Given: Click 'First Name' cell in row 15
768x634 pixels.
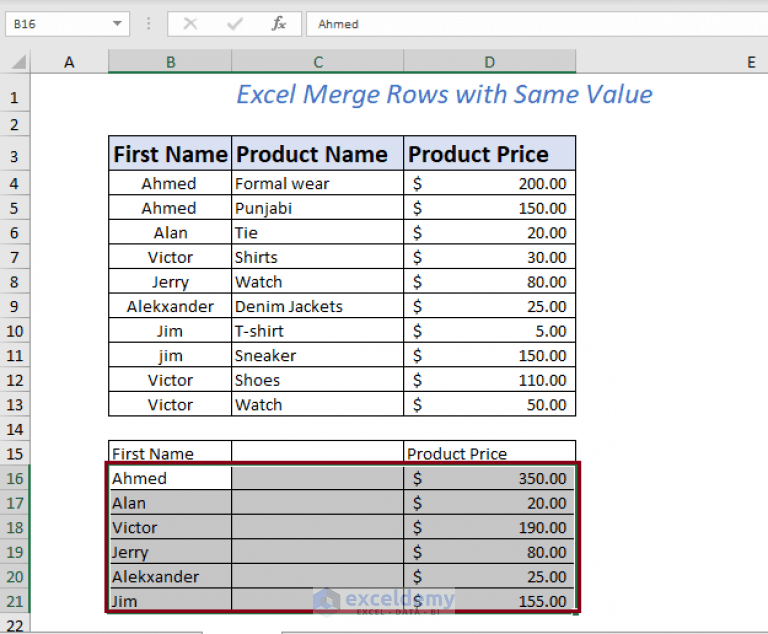Looking at the screenshot, I should pos(170,453).
